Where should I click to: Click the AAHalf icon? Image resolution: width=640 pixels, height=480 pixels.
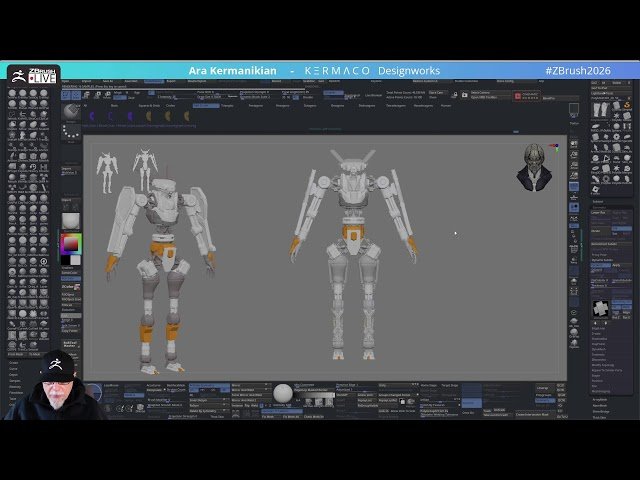(x=574, y=176)
